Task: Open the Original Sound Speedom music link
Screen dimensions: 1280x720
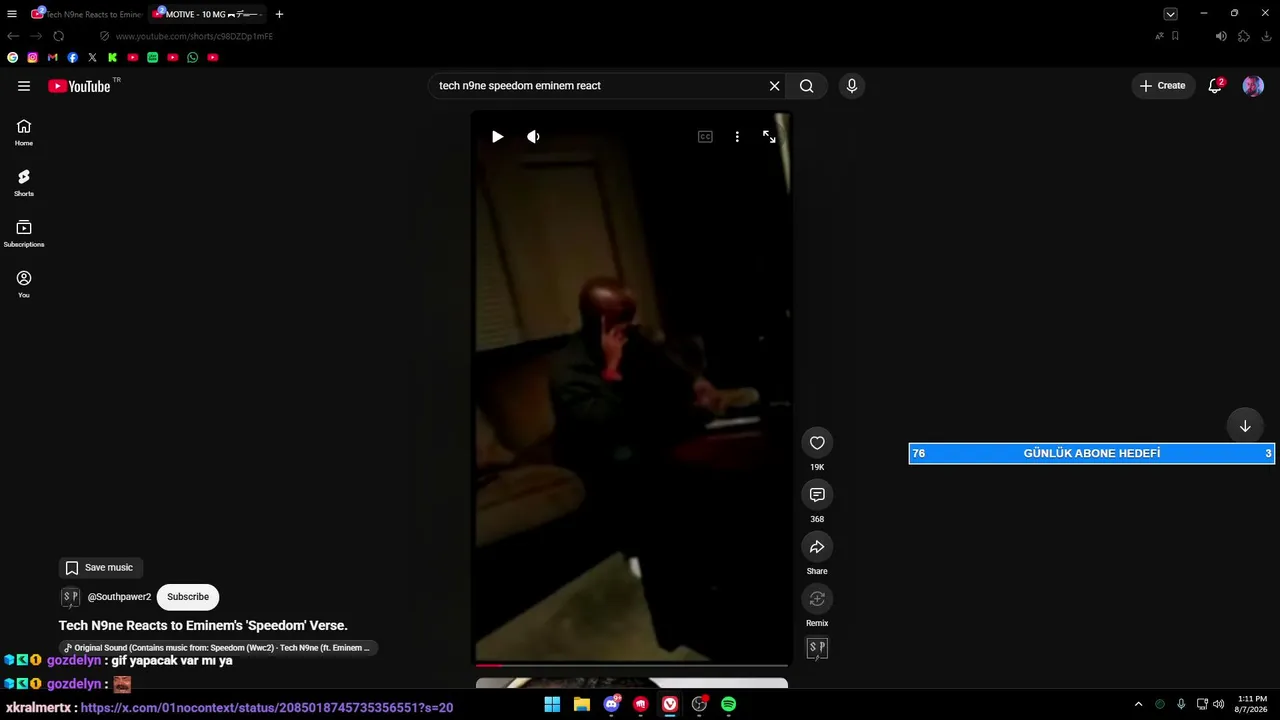Action: tap(217, 648)
